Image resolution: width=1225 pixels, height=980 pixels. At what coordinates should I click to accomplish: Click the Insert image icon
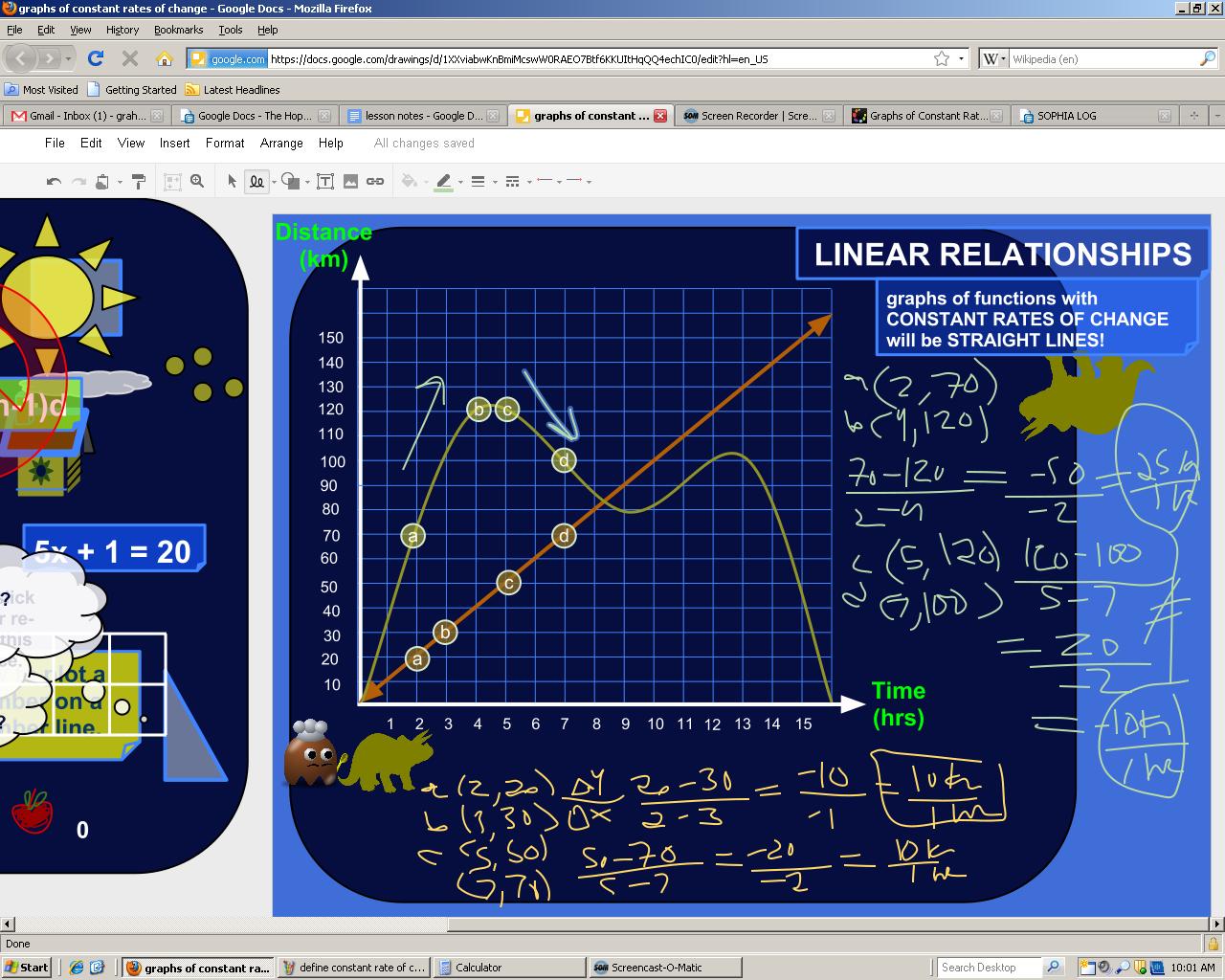point(350,181)
